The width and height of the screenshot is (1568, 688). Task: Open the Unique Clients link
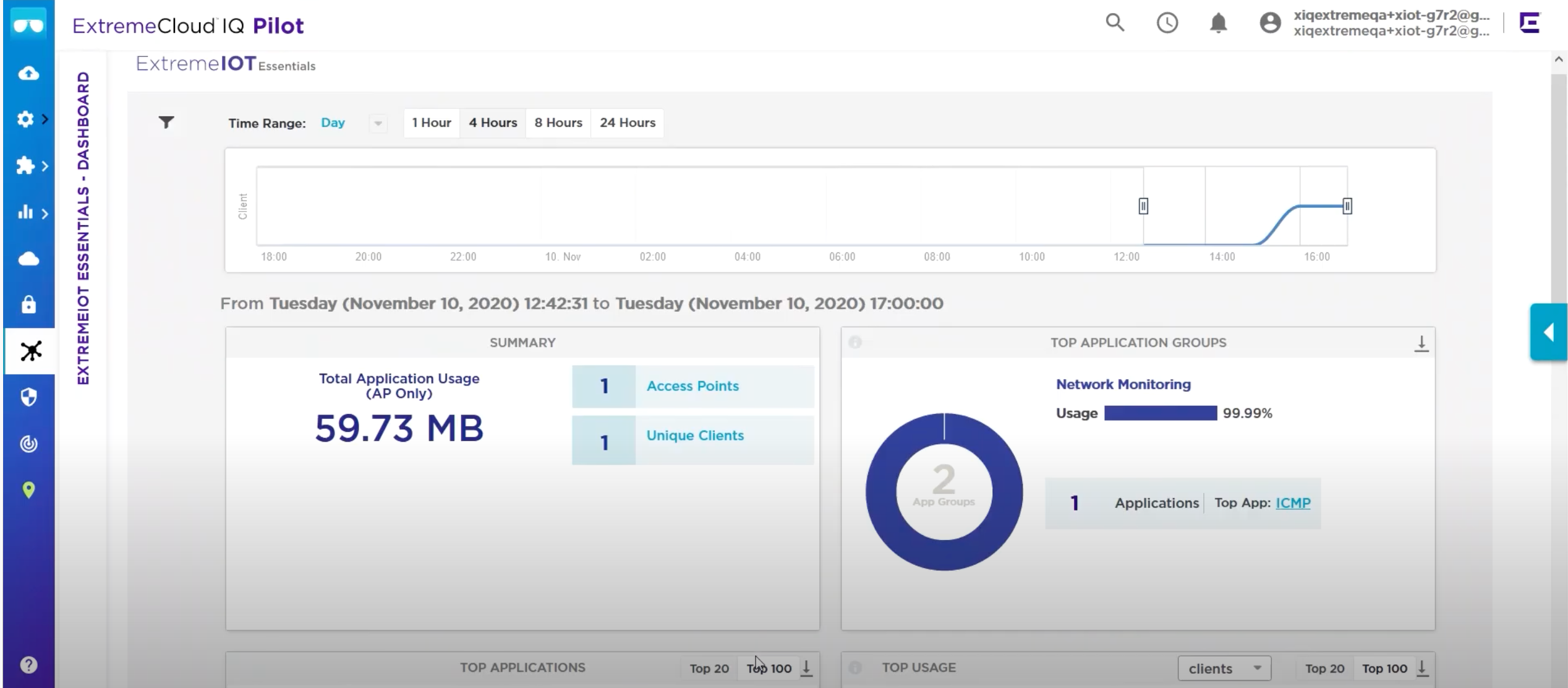pyautogui.click(x=695, y=436)
